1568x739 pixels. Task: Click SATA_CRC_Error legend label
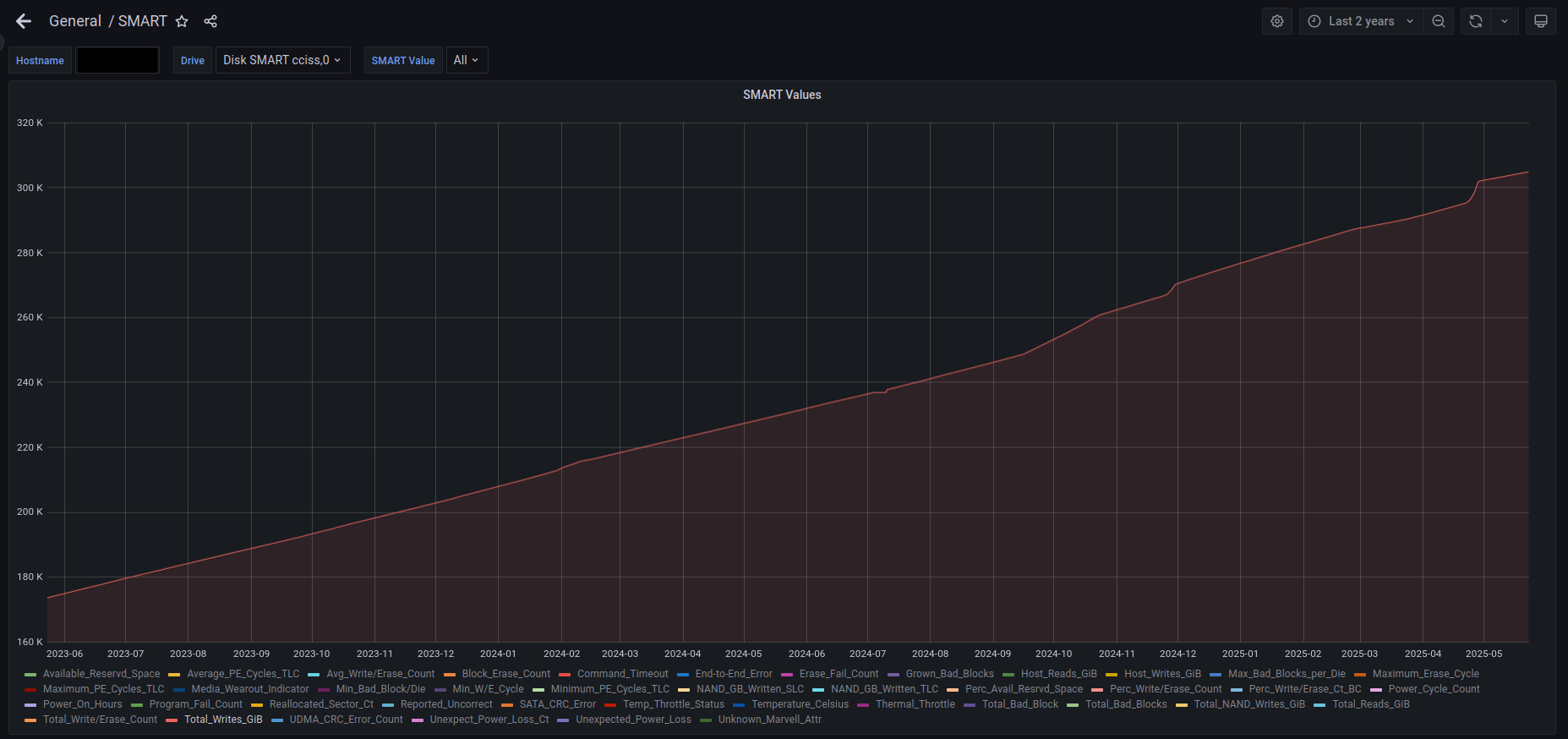(558, 704)
